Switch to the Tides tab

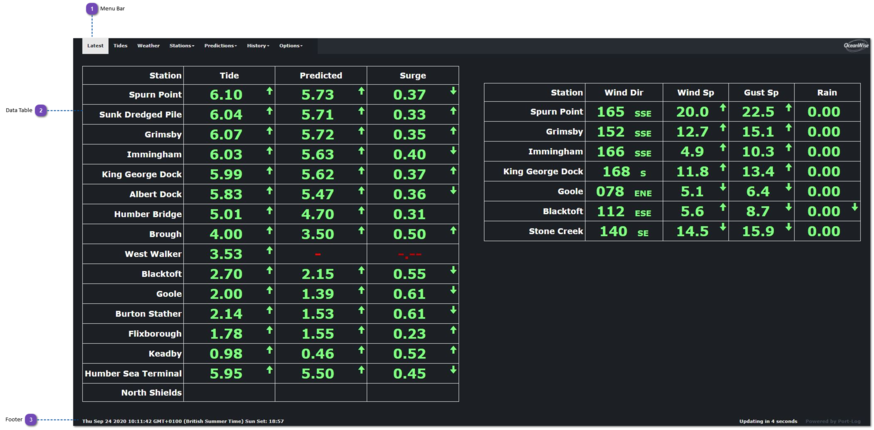[120, 46]
